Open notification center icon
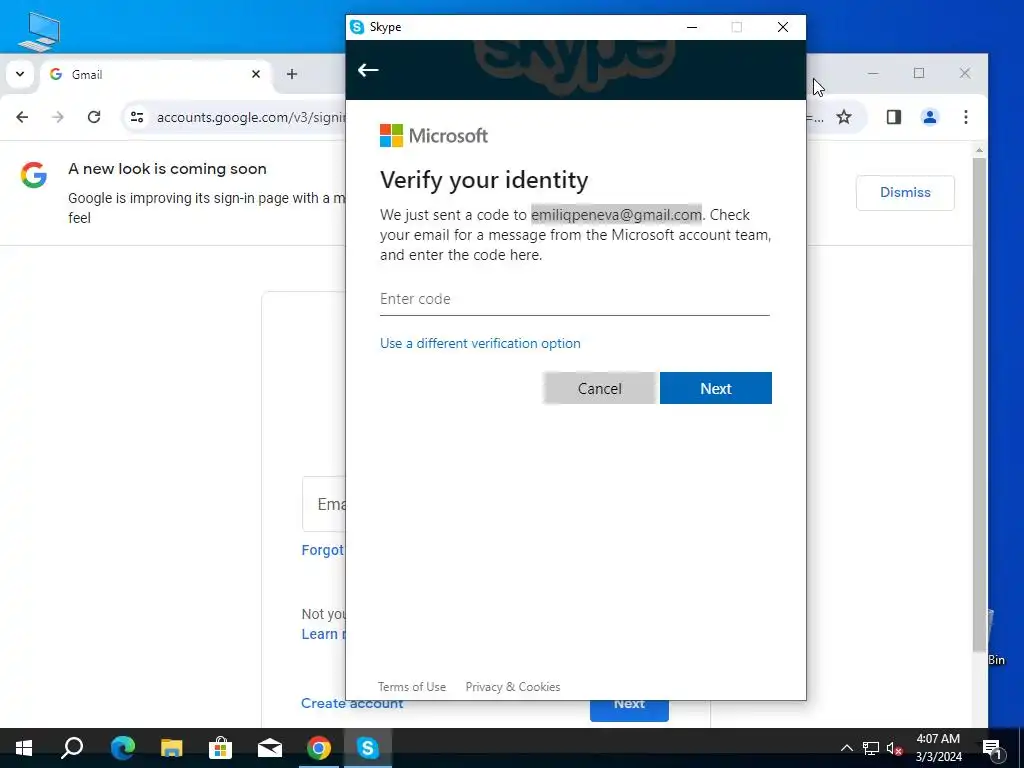1024x768 pixels. click(992, 748)
